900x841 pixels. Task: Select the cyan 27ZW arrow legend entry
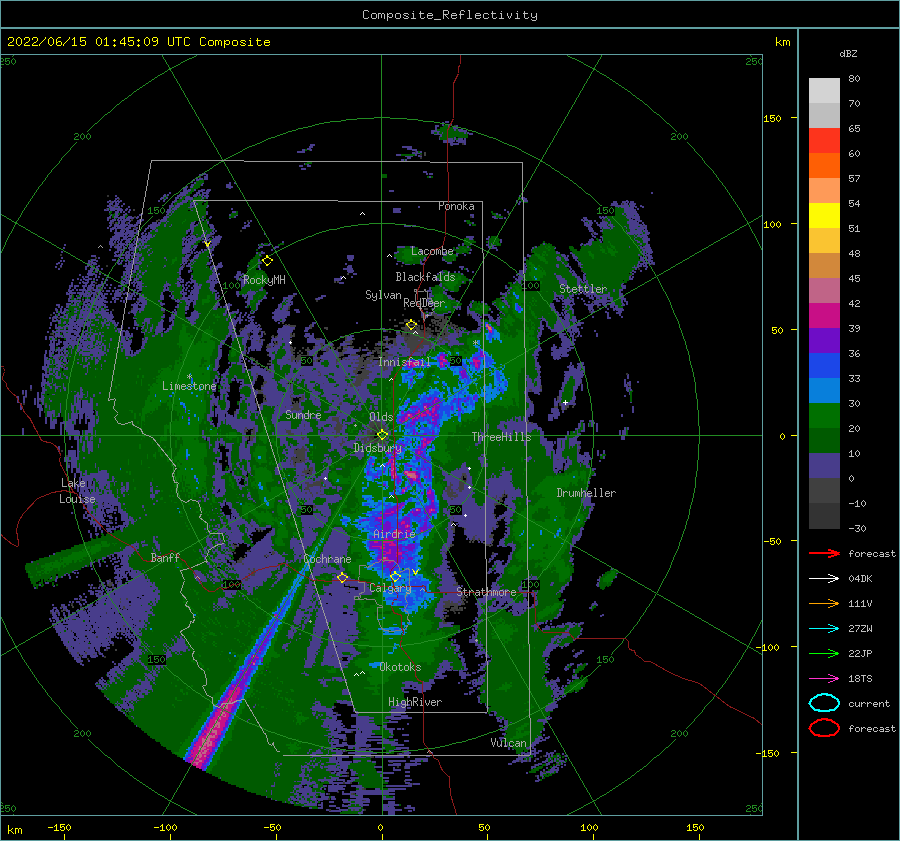tap(824, 629)
